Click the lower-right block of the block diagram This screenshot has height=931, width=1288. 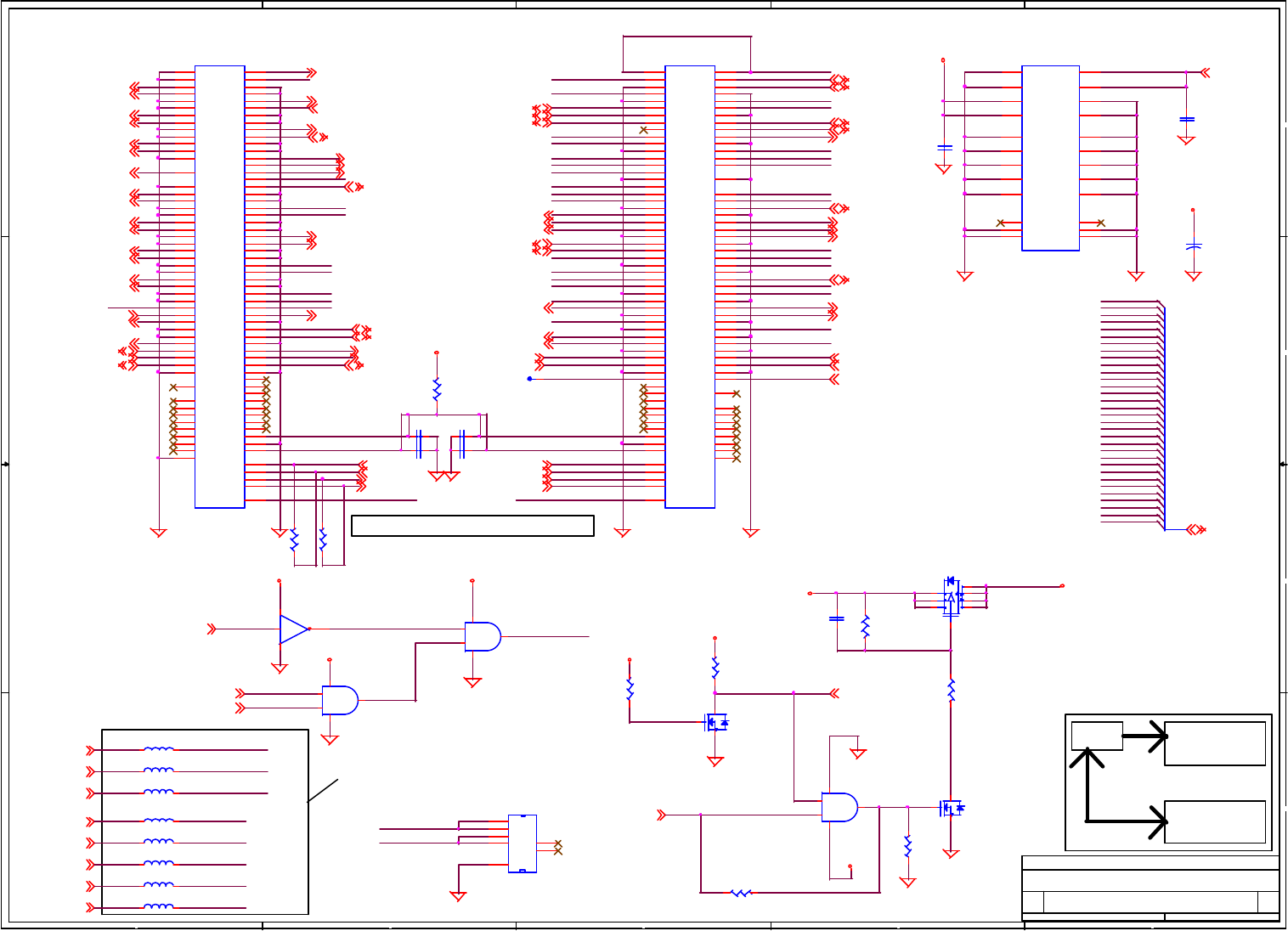point(1215,821)
